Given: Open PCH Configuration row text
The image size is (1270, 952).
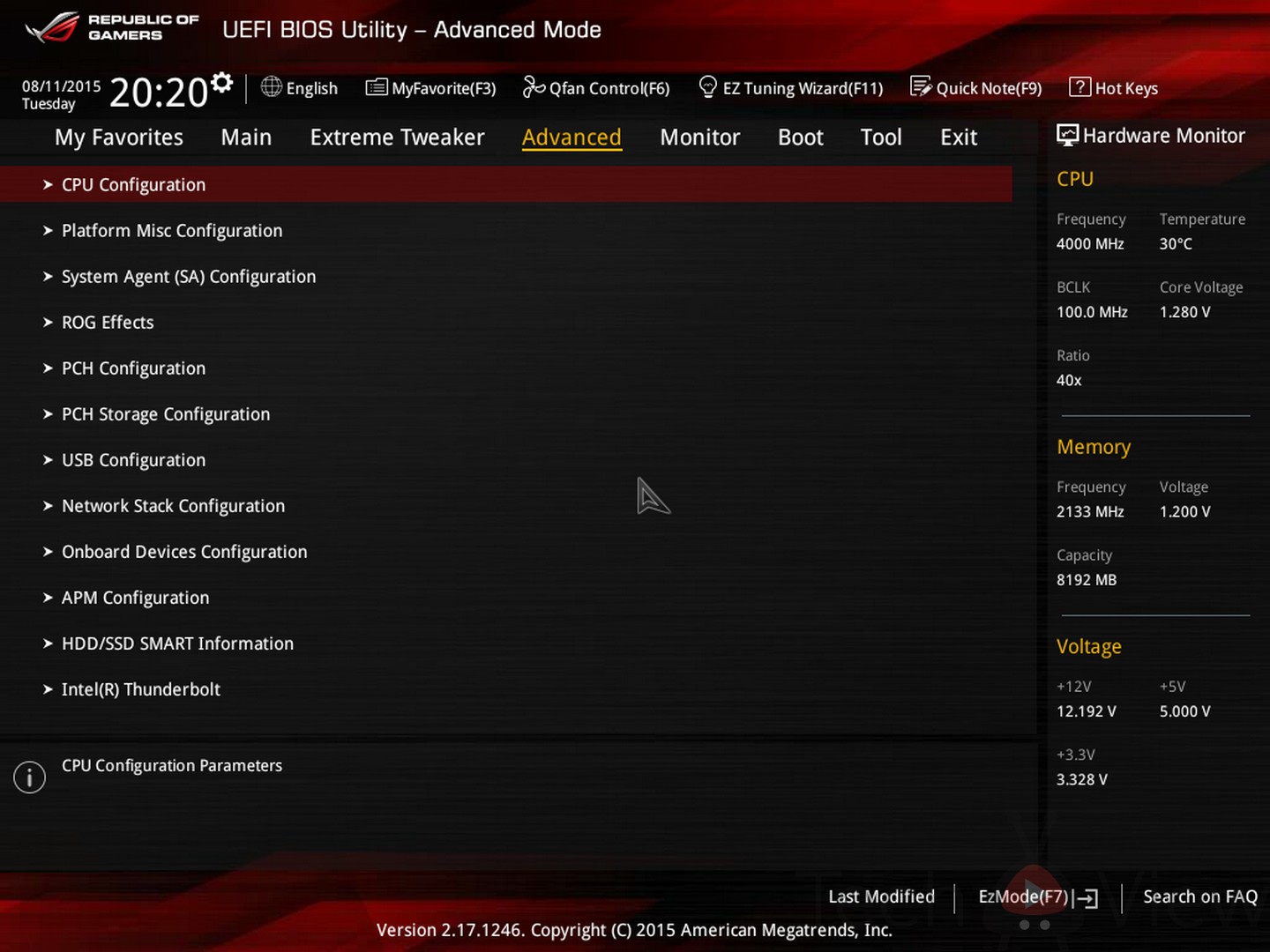Looking at the screenshot, I should click(133, 368).
